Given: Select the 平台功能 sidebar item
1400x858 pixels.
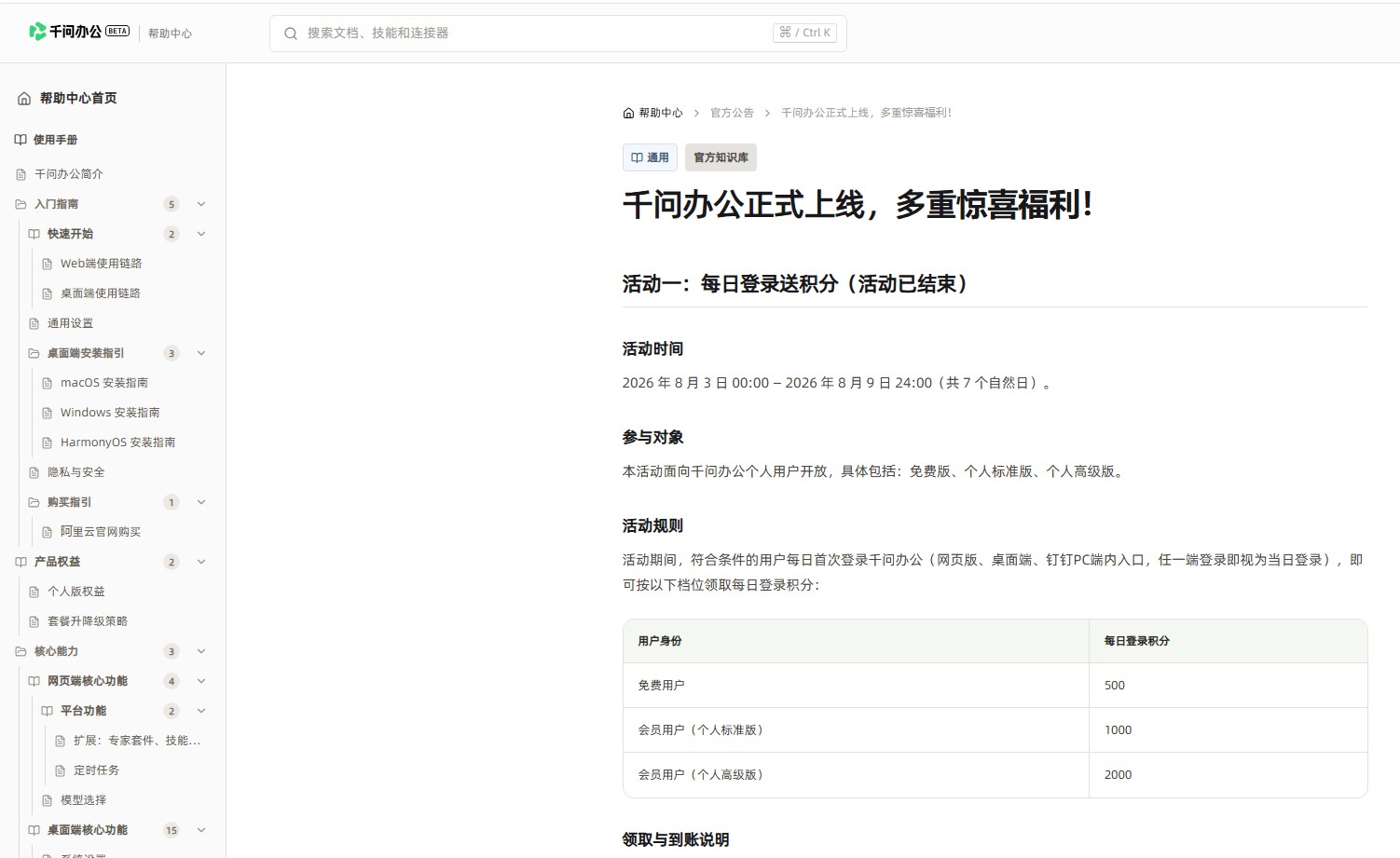Looking at the screenshot, I should click(84, 711).
